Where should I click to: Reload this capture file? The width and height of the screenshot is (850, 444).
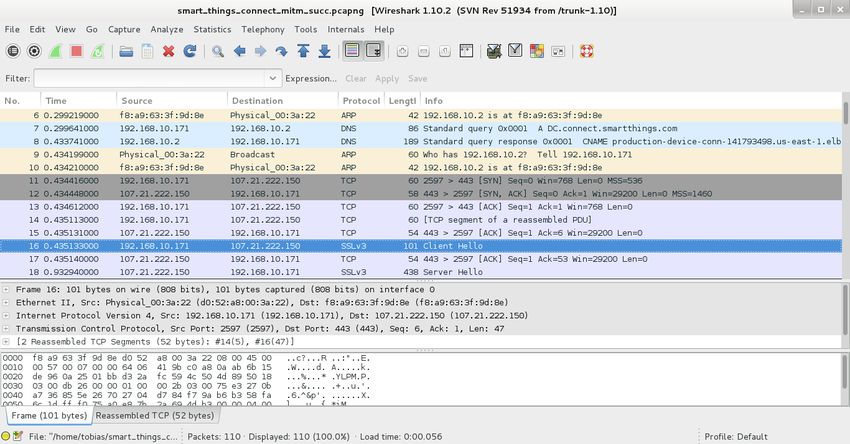[190, 51]
